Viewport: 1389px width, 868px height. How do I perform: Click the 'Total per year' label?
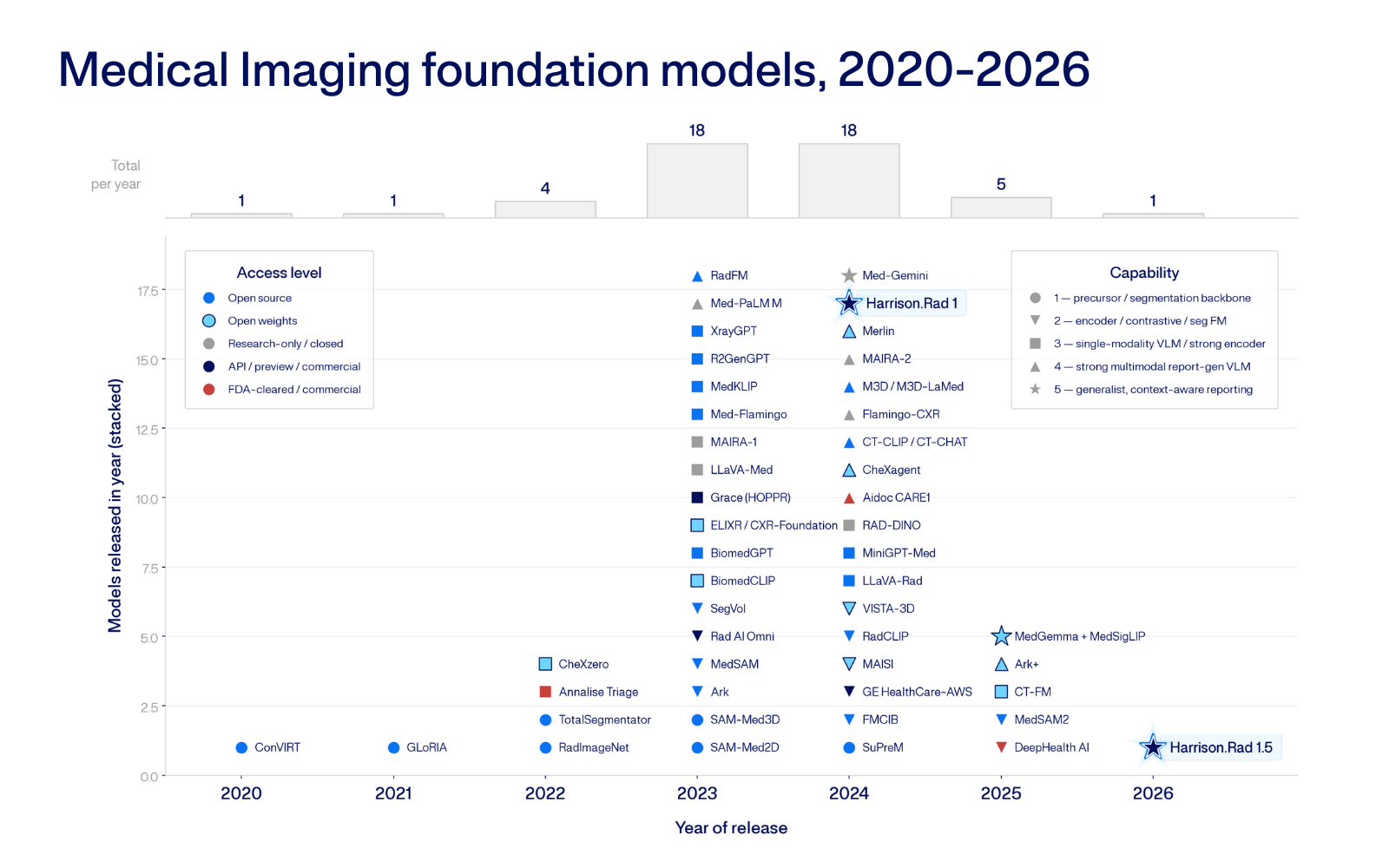[x=115, y=174]
